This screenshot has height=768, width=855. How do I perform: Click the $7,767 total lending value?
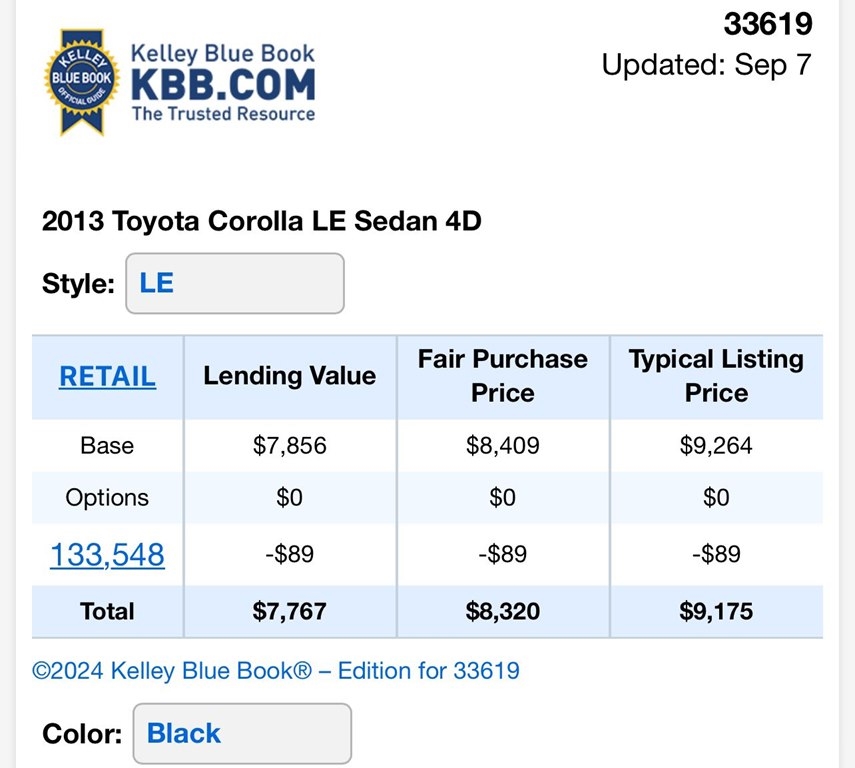[289, 611]
